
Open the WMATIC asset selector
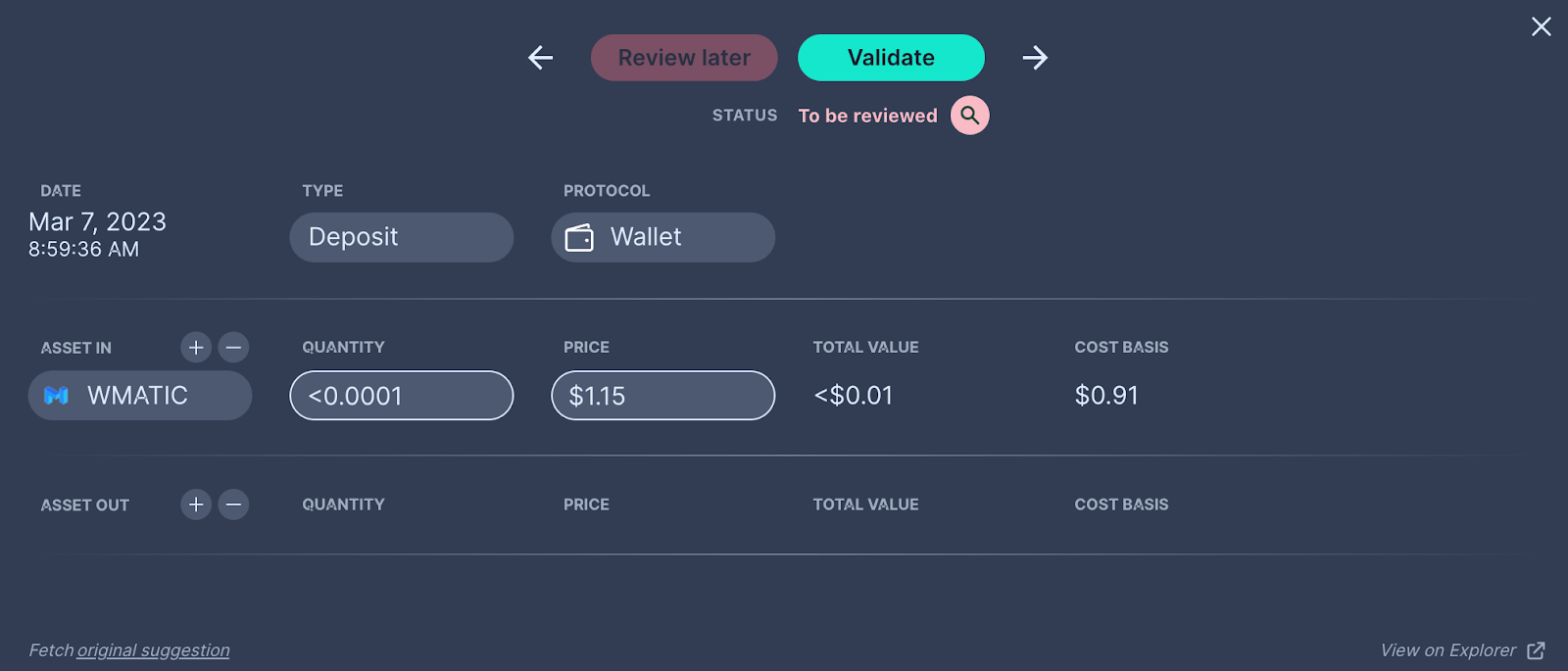tap(140, 396)
